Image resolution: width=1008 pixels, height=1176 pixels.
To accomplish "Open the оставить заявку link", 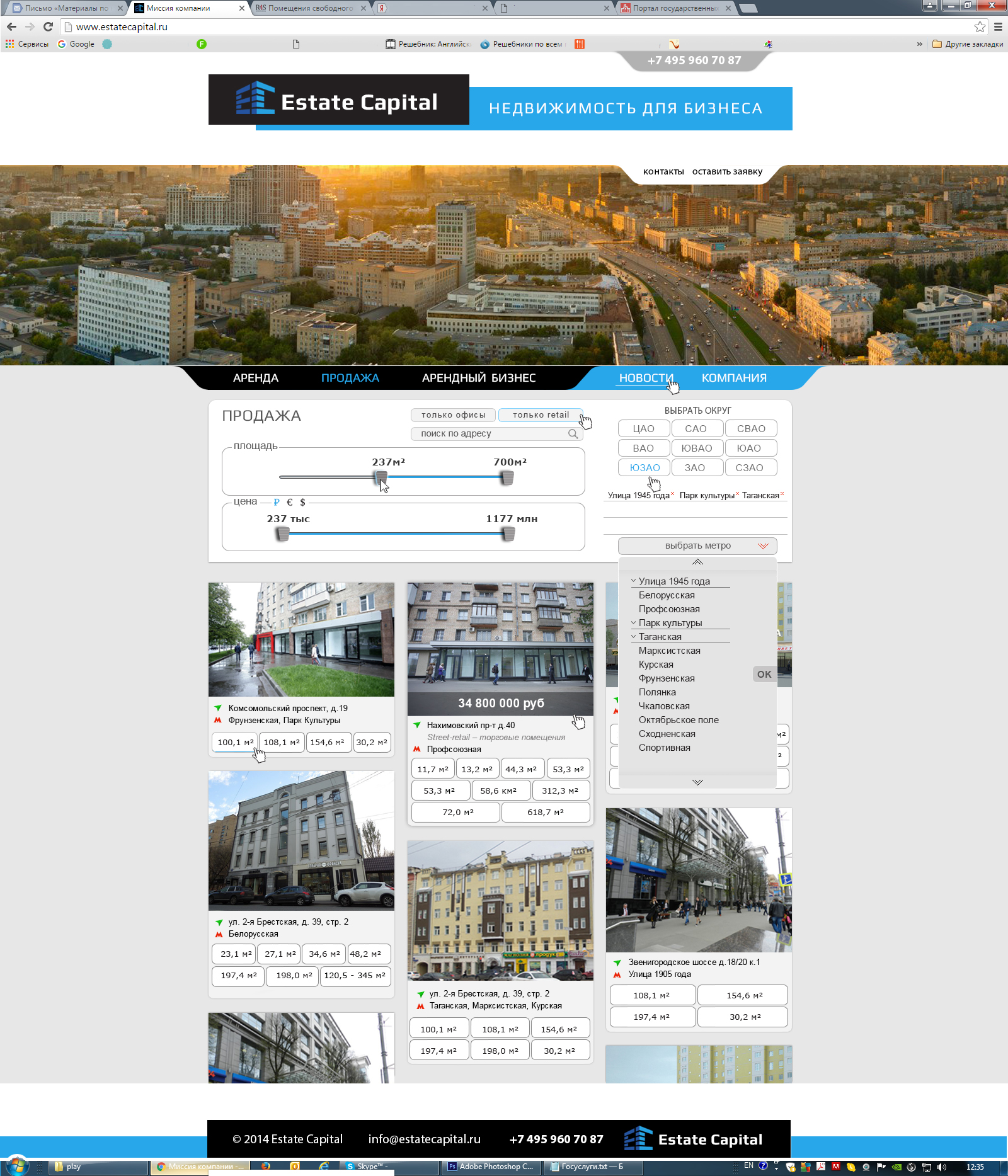I will 727,171.
